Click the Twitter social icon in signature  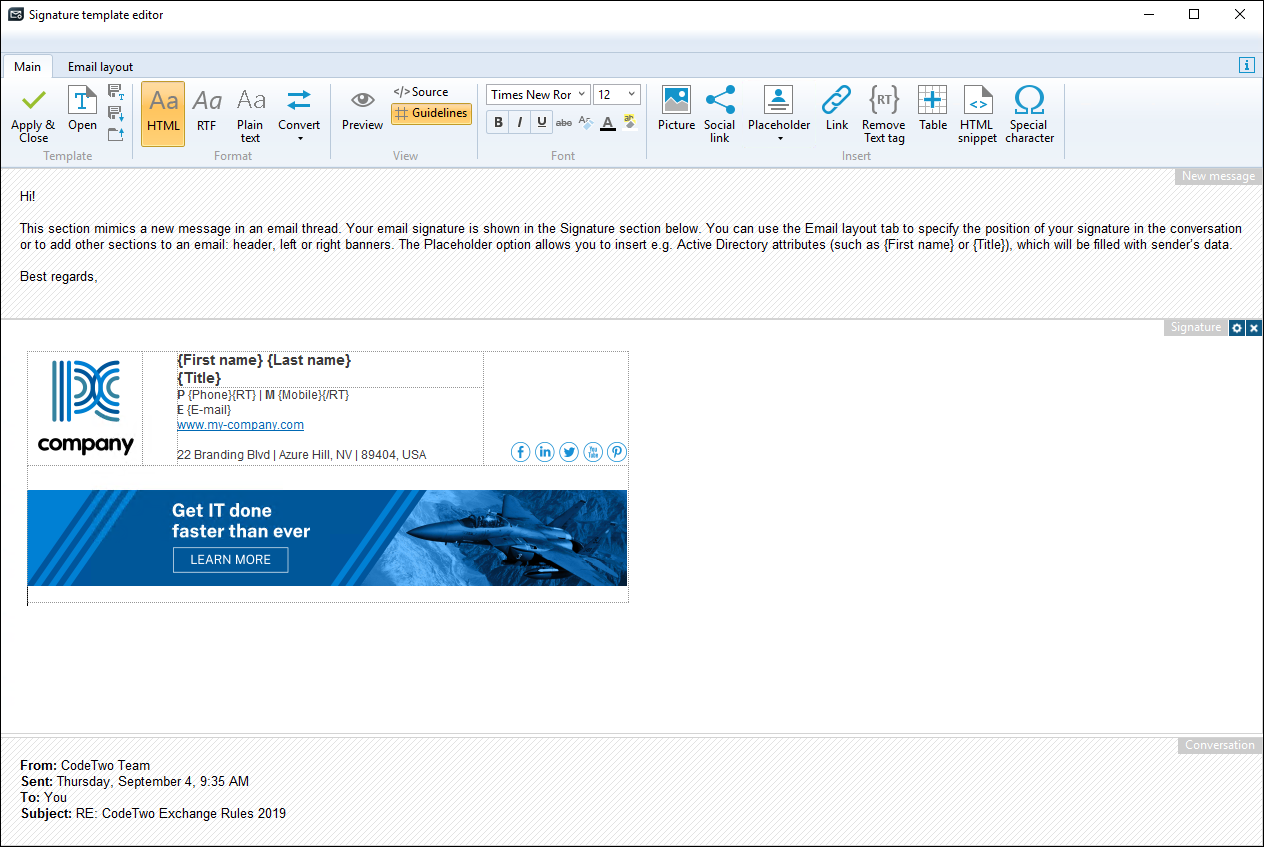569,452
